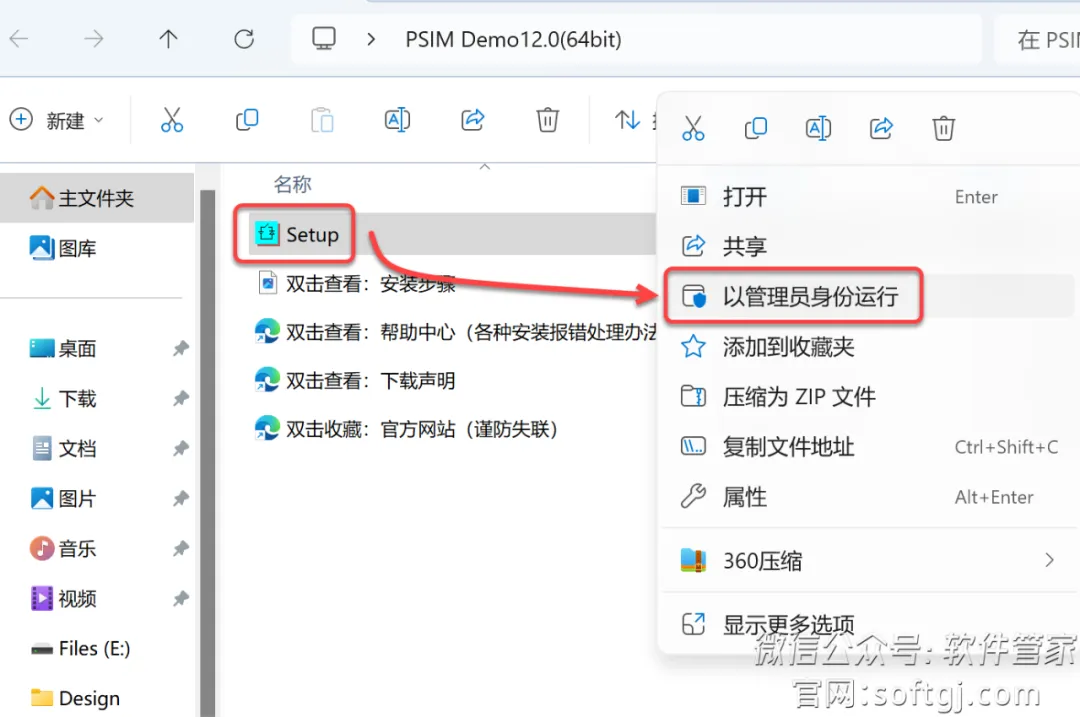
Task: Select shortcut 双击收藏: 官方网站
Action: coord(406,429)
